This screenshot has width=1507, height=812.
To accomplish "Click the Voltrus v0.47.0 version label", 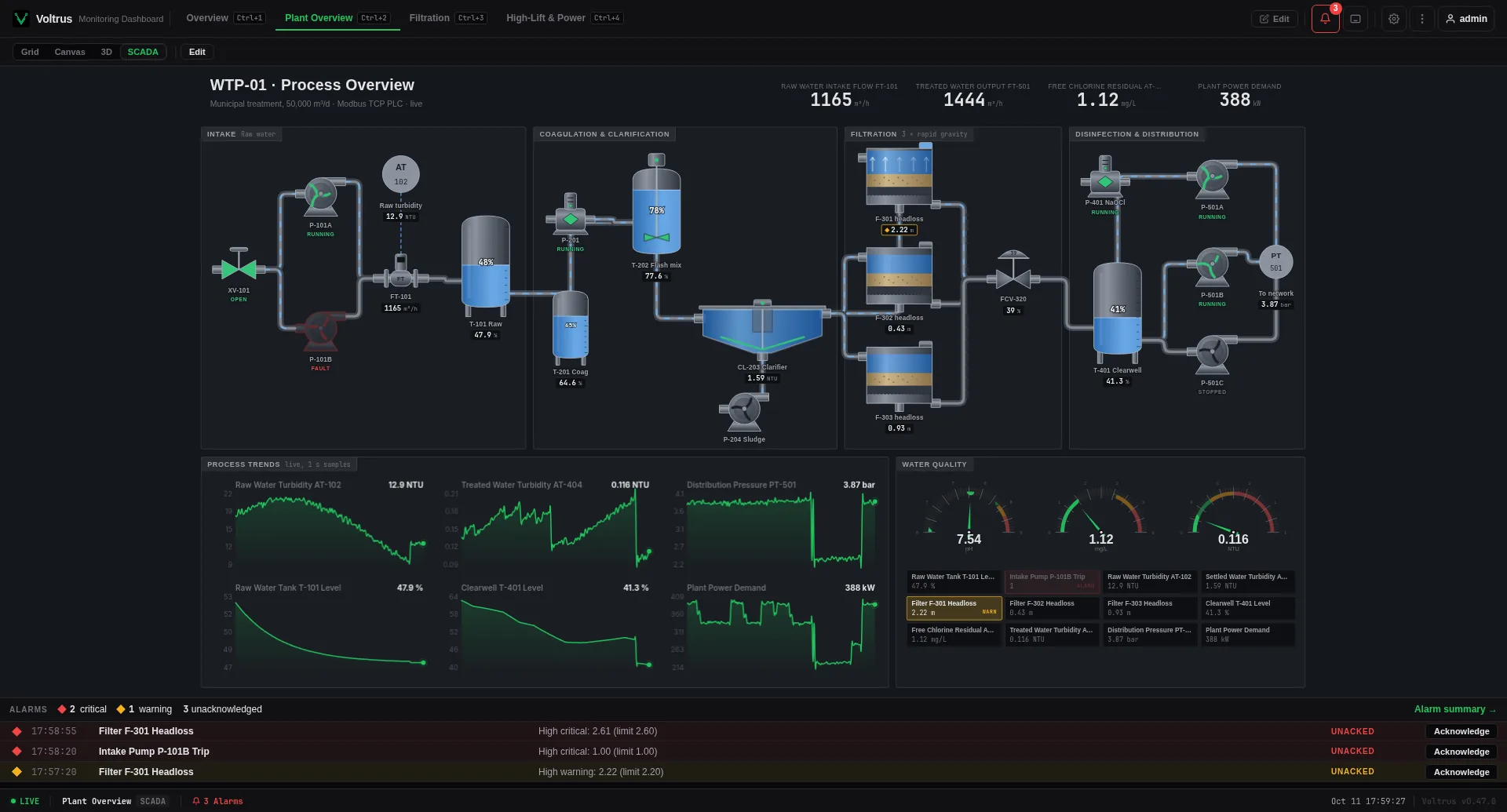I will 1458,801.
